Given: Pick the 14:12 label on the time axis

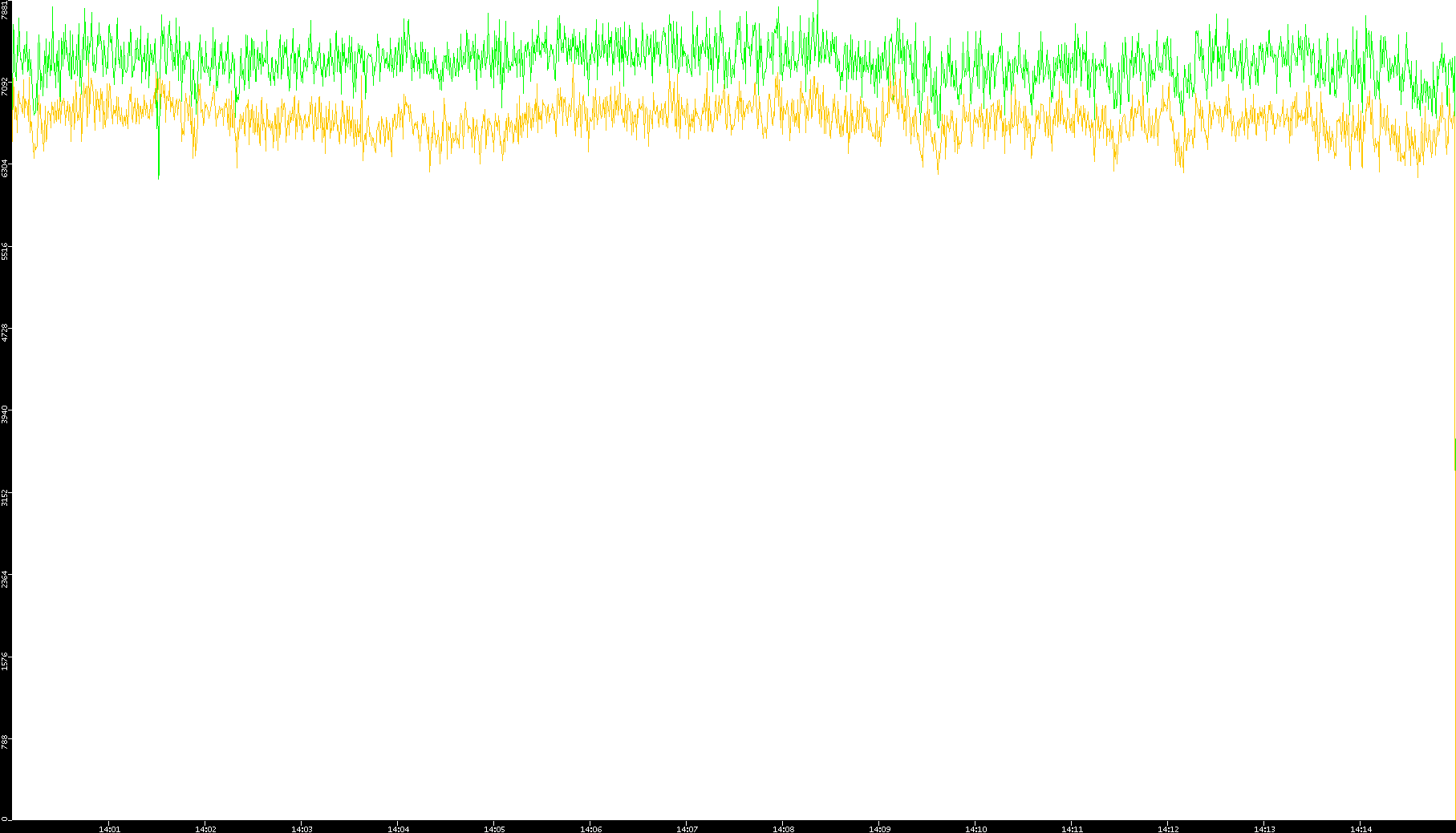Looking at the screenshot, I should point(1168,829).
